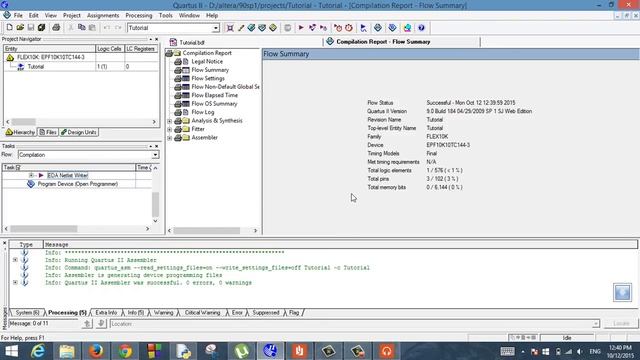Switch to the Files tab in Project Navigator

48,132
